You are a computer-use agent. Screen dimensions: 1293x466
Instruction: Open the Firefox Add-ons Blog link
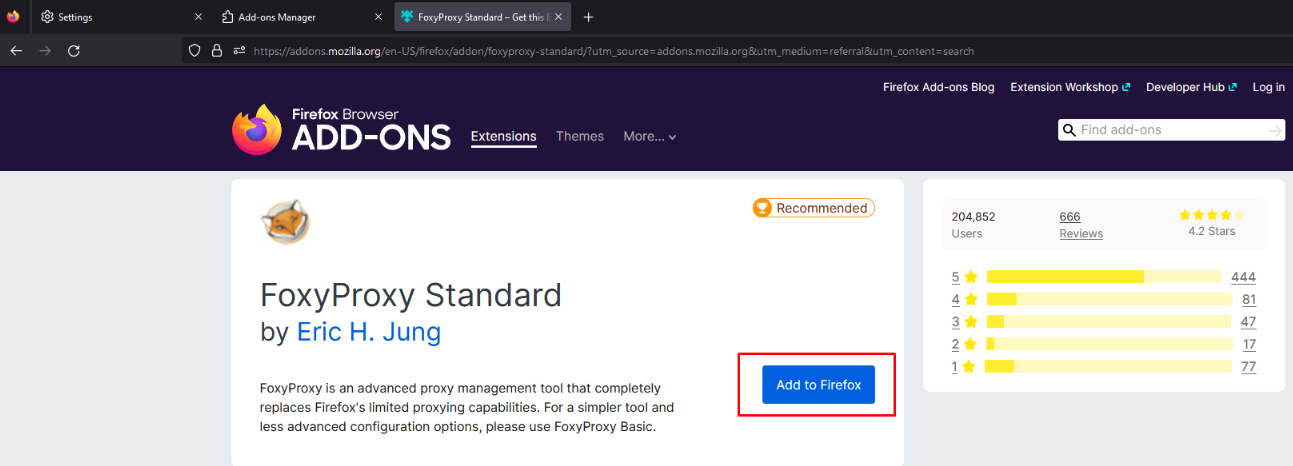tap(939, 87)
